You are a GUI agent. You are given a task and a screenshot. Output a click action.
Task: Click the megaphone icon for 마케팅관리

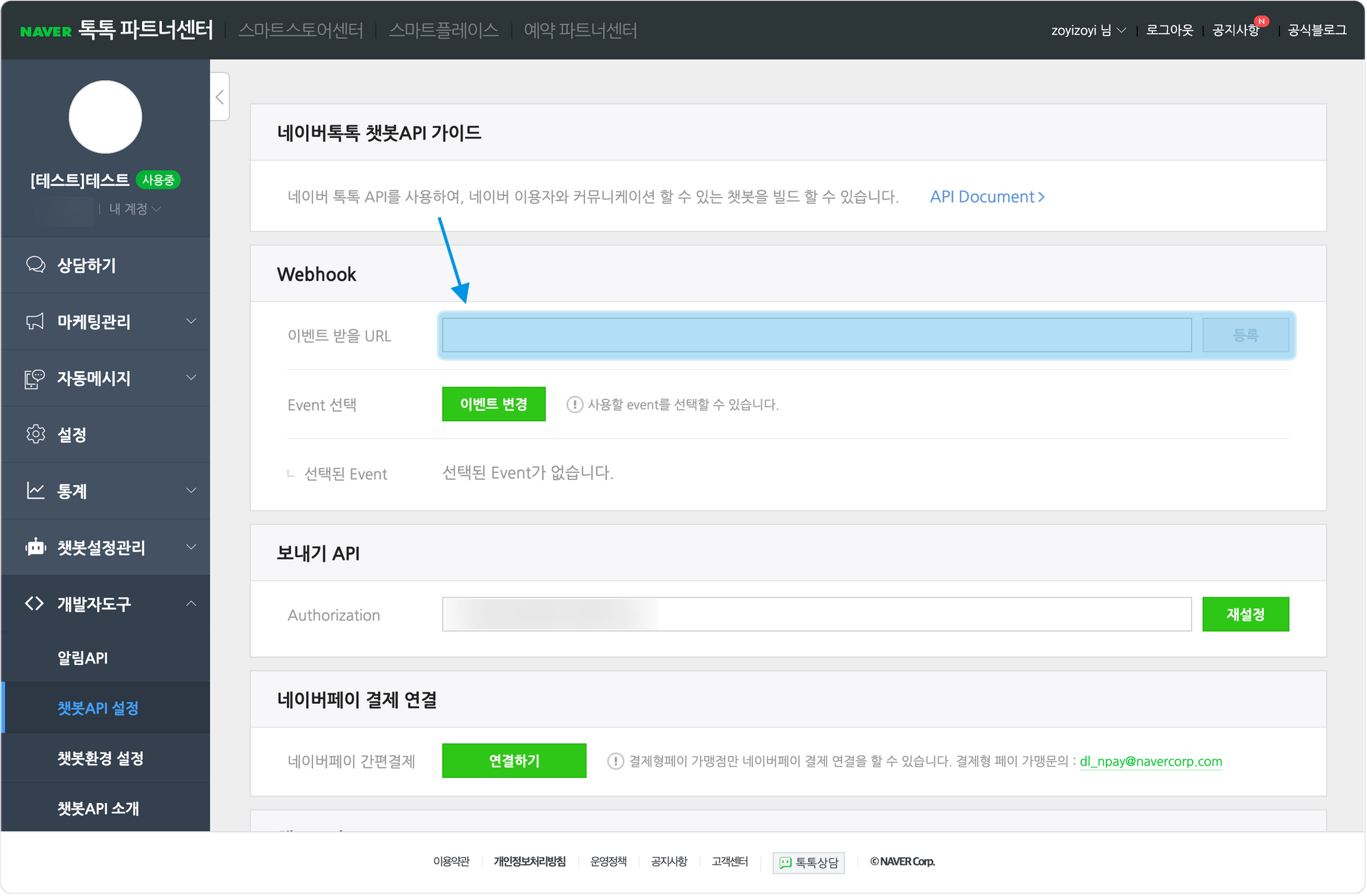(x=35, y=321)
